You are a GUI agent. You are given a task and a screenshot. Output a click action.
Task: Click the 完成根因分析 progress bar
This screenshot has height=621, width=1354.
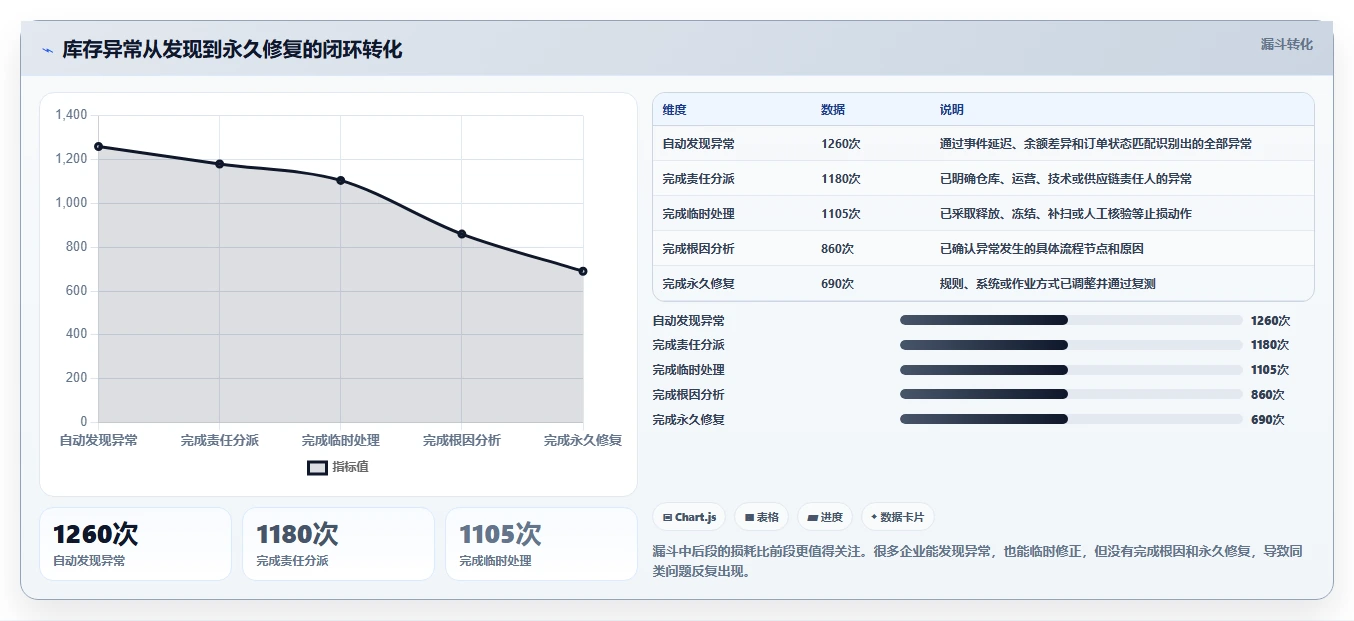1071,394
